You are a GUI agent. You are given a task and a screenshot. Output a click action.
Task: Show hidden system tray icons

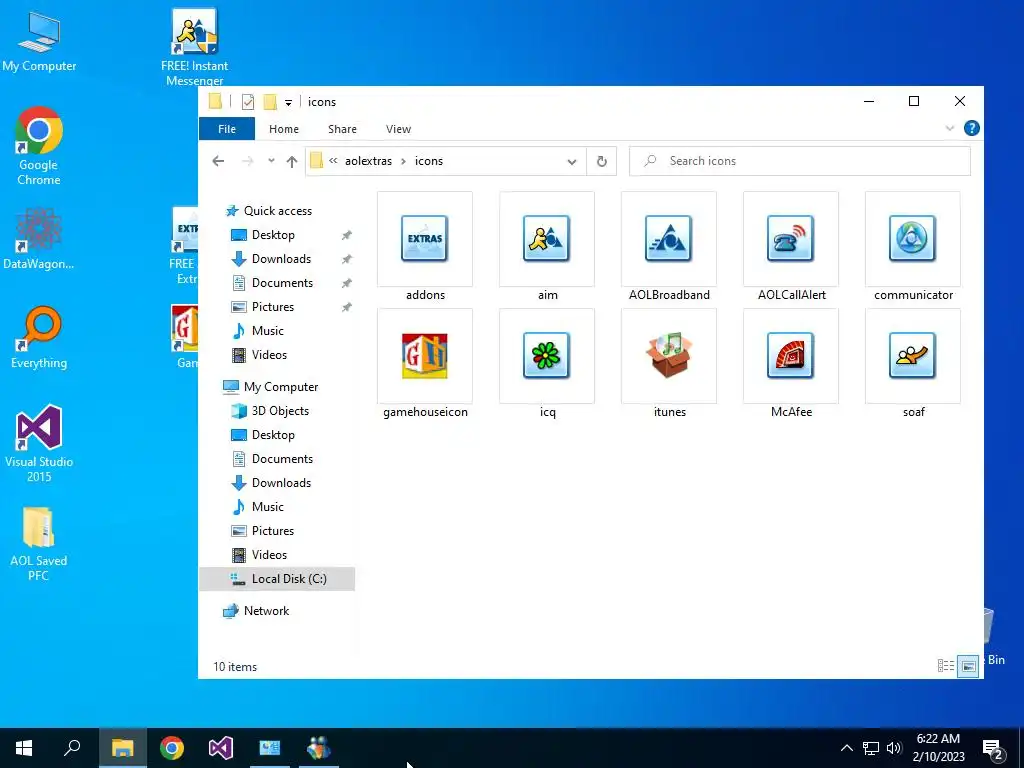(846, 748)
